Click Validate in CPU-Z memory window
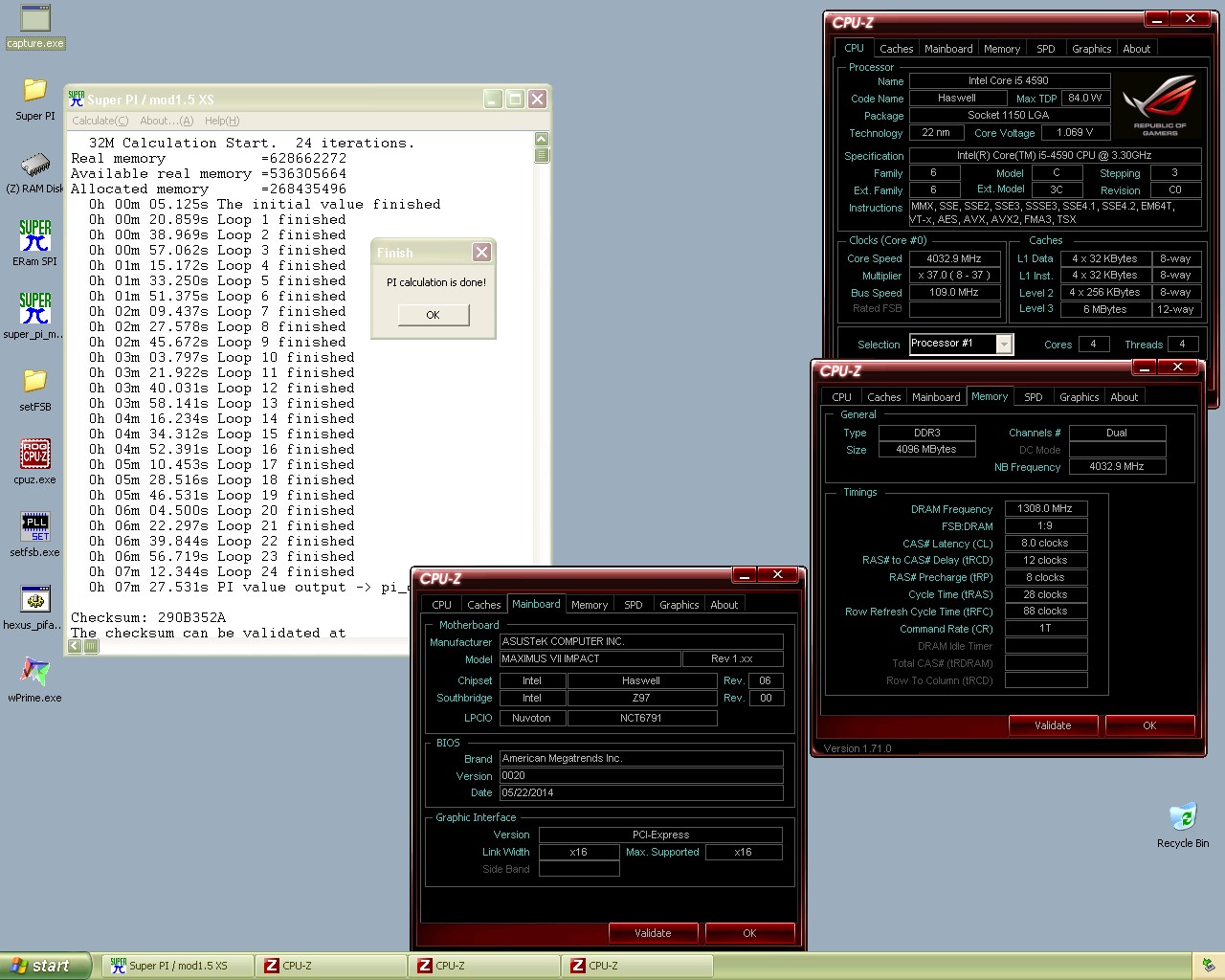Viewport: 1225px width, 980px height. pyautogui.click(x=1054, y=725)
